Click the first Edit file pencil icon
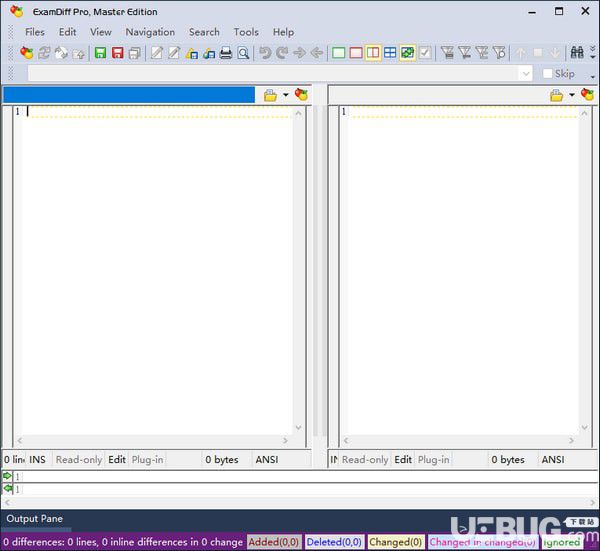The height and width of the screenshot is (551, 600). pyautogui.click(x=157, y=52)
